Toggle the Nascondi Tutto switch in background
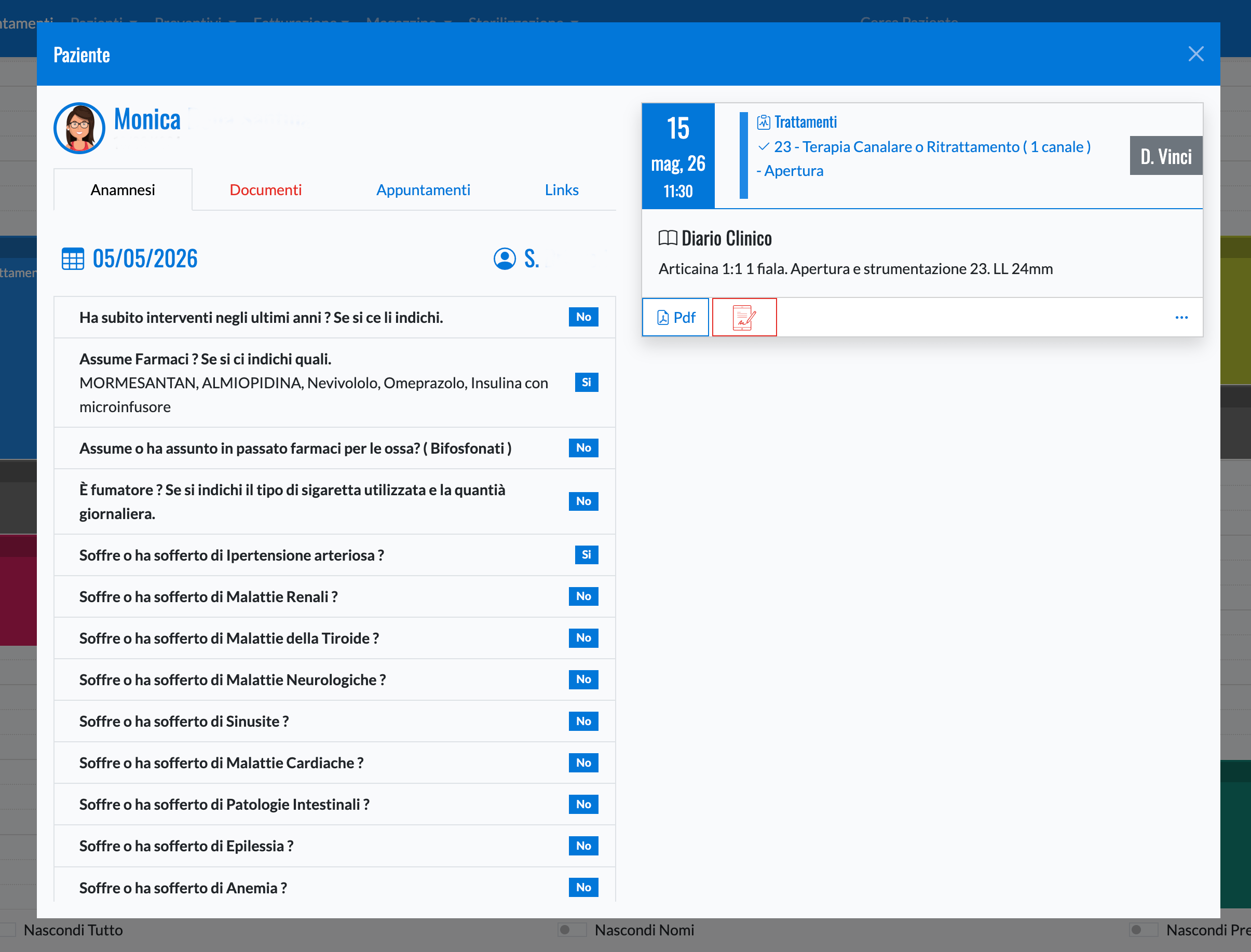The image size is (1251, 952). click(x=7, y=930)
